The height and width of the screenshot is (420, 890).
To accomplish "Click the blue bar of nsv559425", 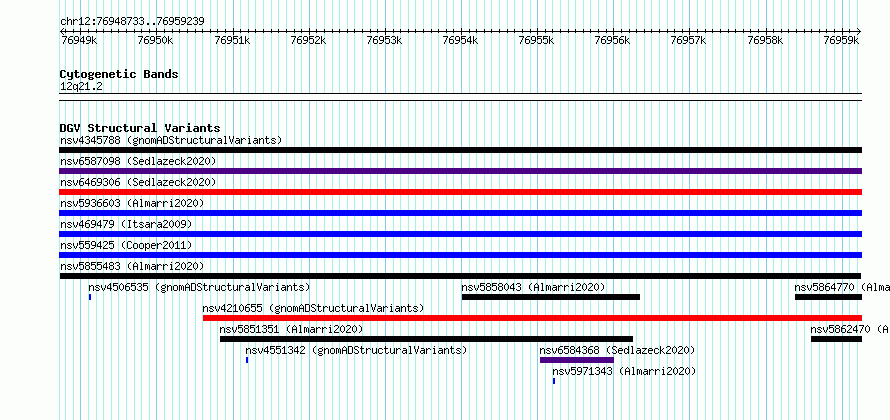I will [460, 255].
